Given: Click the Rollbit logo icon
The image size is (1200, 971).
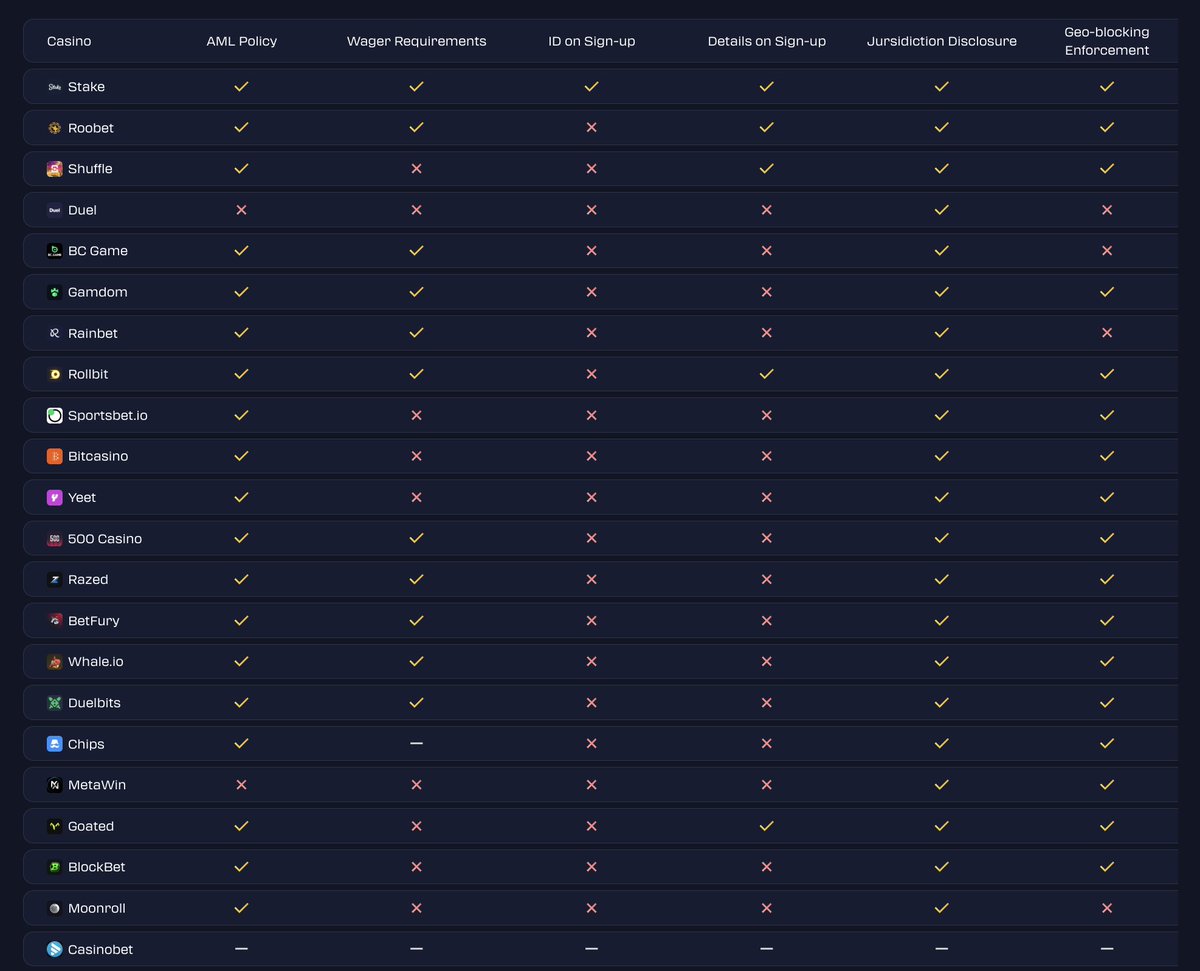Looking at the screenshot, I should (55, 374).
